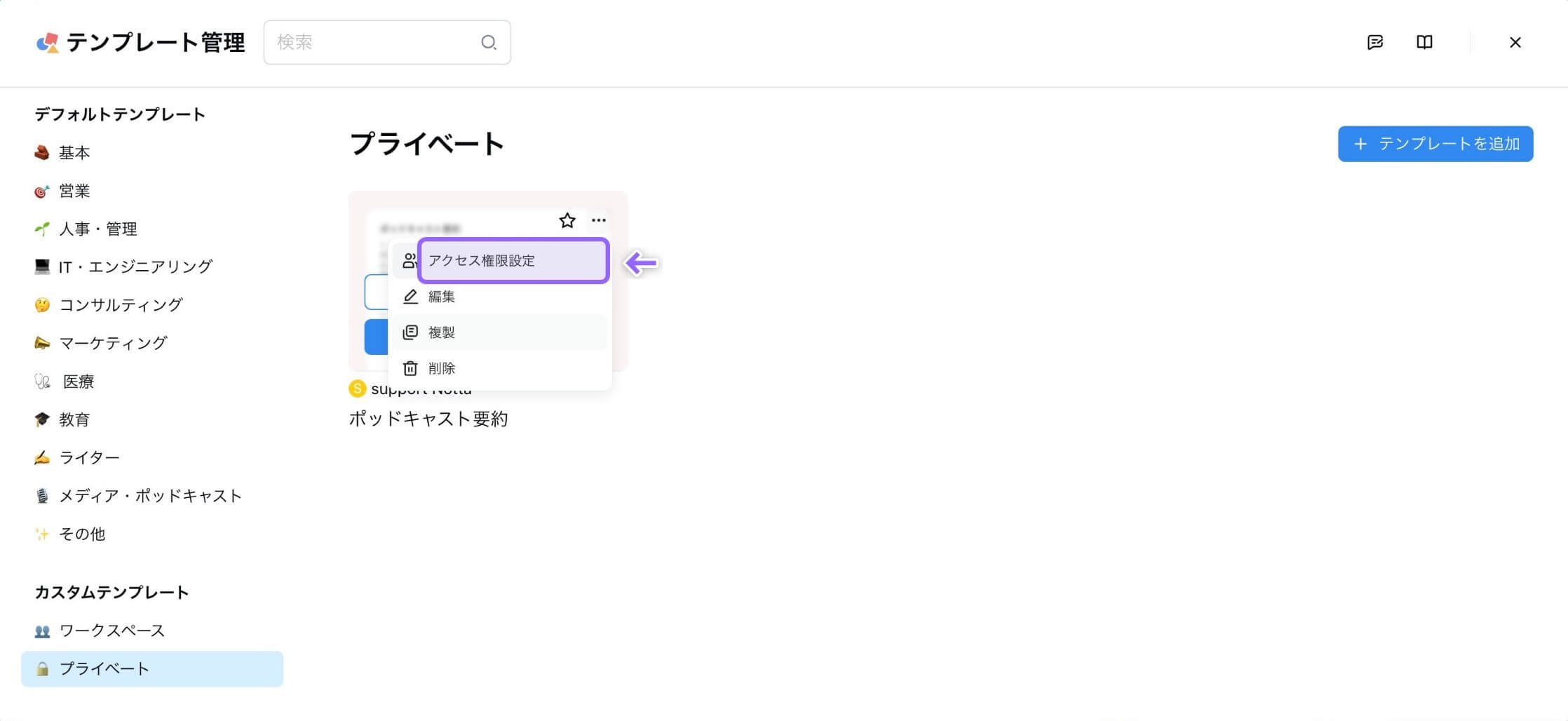This screenshot has height=721, width=1568.
Task: Click the pencil icon beside 編集
Action: point(410,297)
